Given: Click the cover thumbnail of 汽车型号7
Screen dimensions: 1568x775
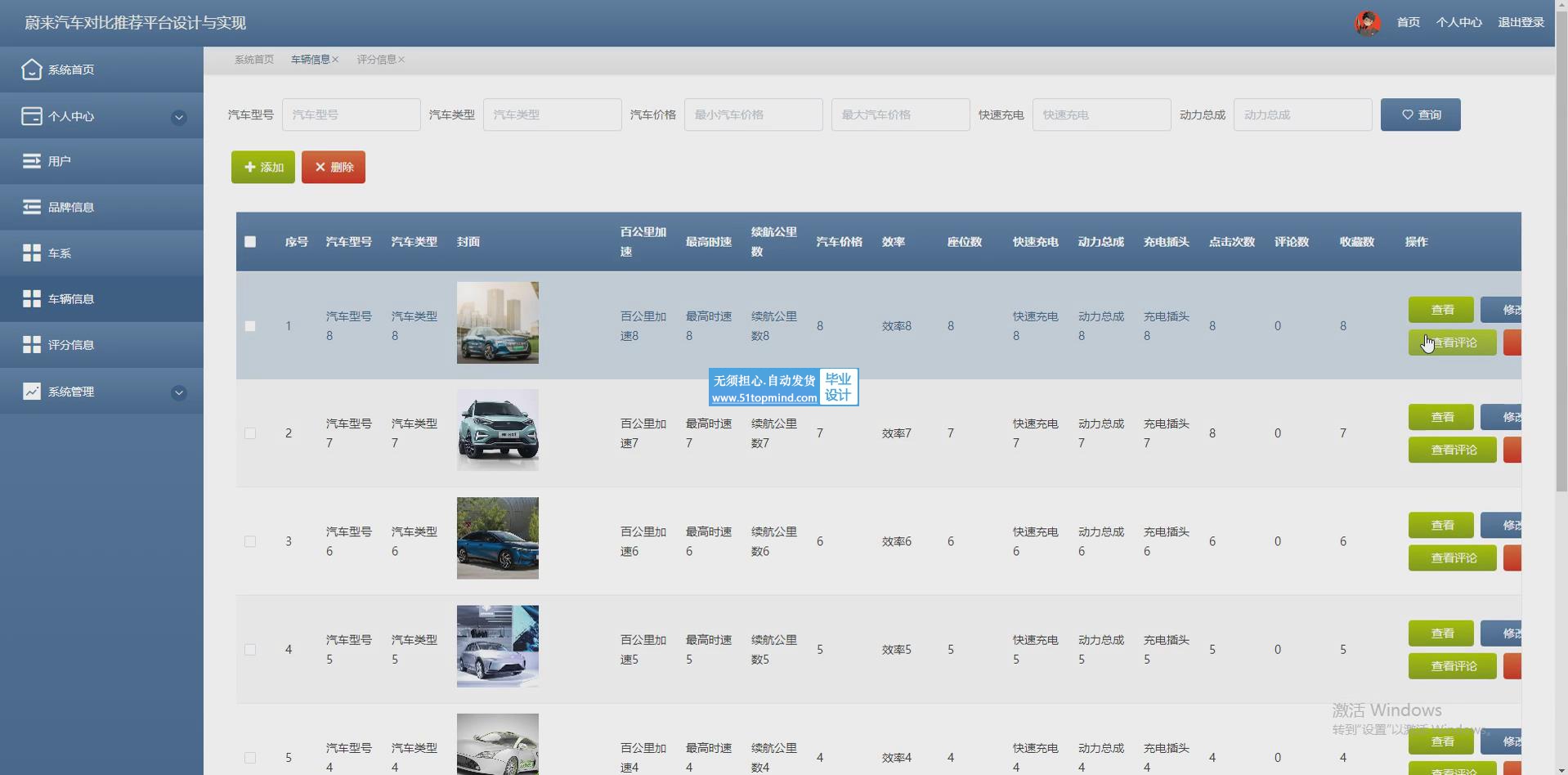Looking at the screenshot, I should 498,430.
